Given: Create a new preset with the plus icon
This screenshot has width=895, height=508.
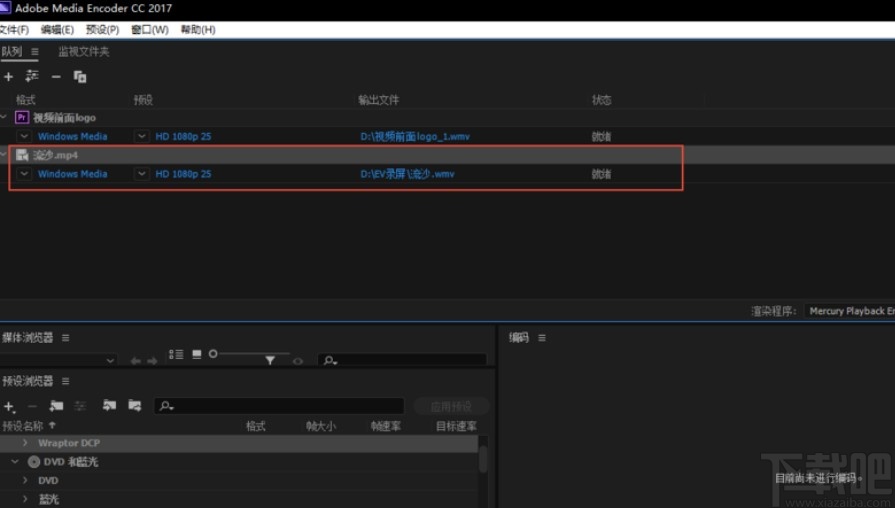Looking at the screenshot, I should (9, 406).
